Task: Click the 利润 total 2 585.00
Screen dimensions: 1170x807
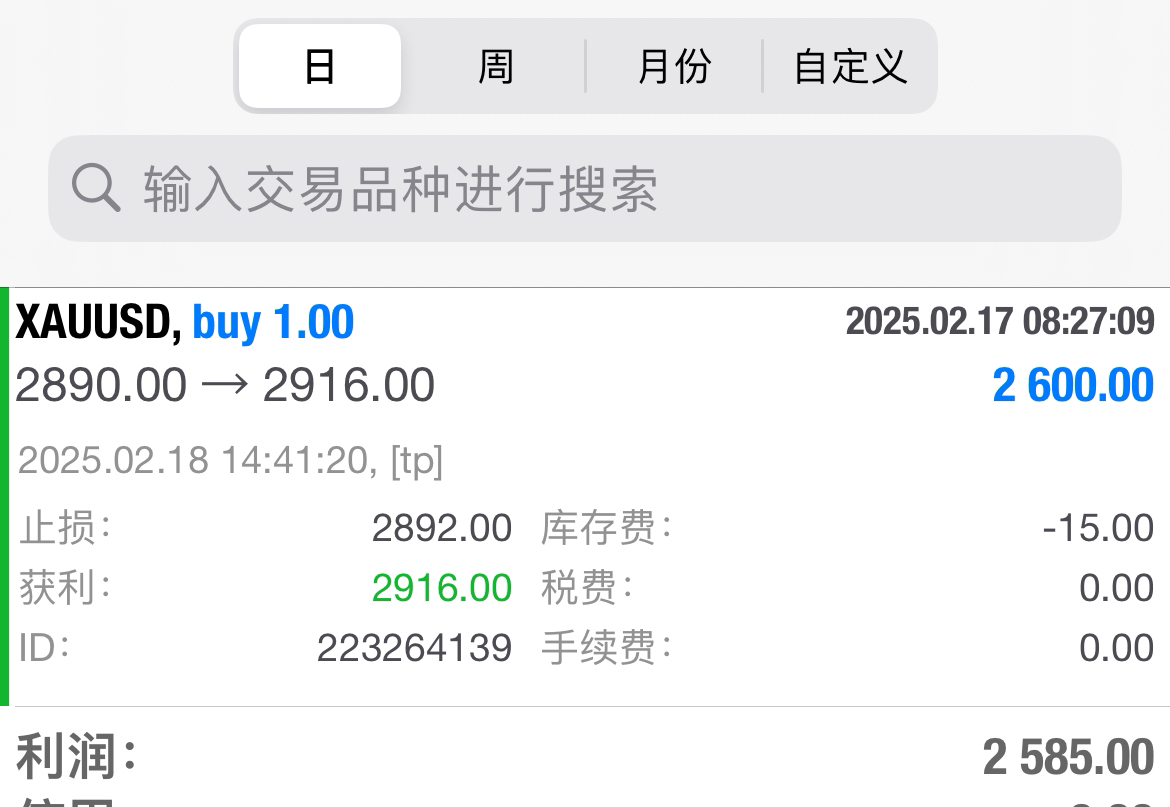Action: tap(1068, 758)
